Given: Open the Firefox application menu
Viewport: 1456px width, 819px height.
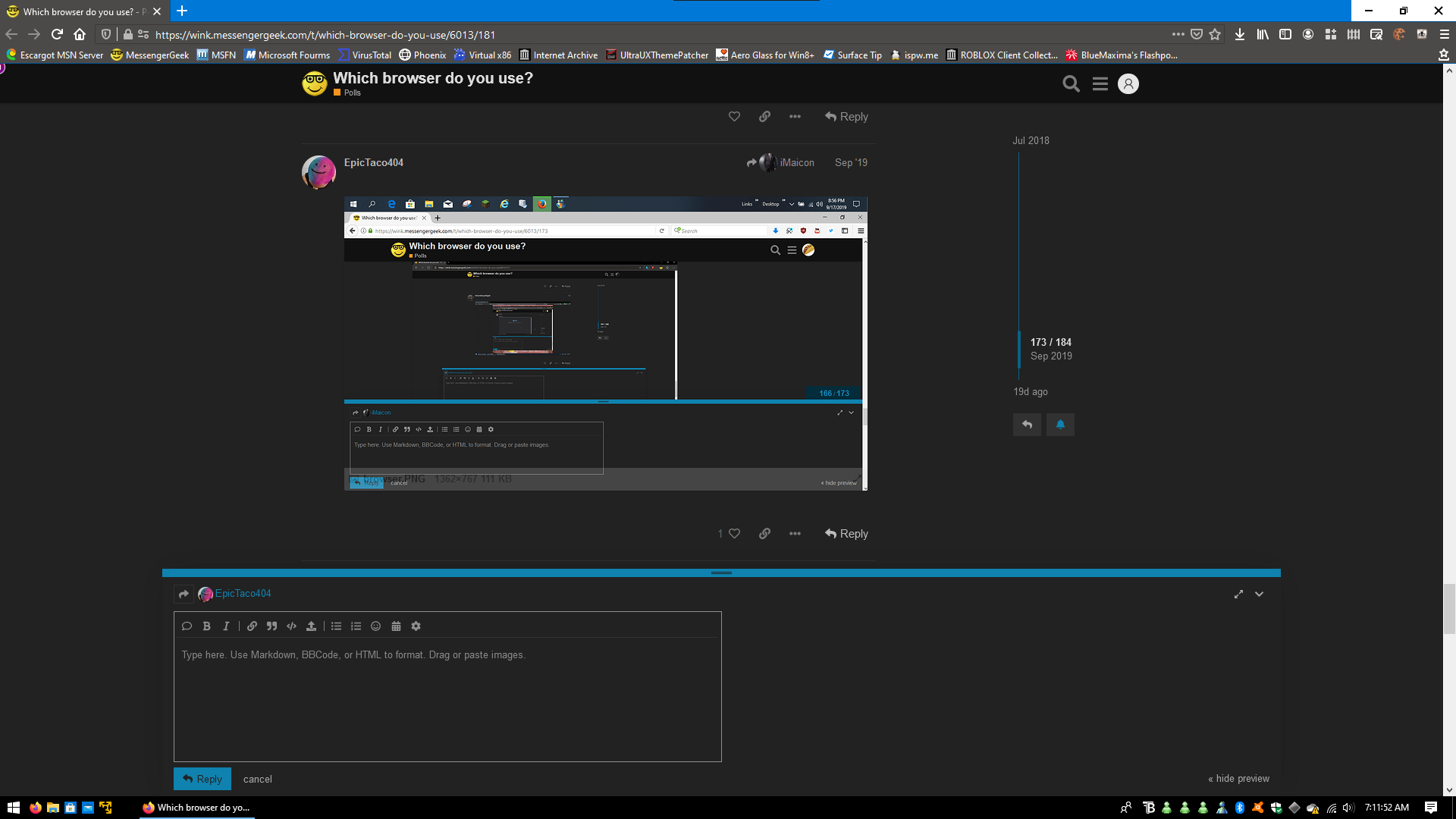Looking at the screenshot, I should click(x=1445, y=34).
